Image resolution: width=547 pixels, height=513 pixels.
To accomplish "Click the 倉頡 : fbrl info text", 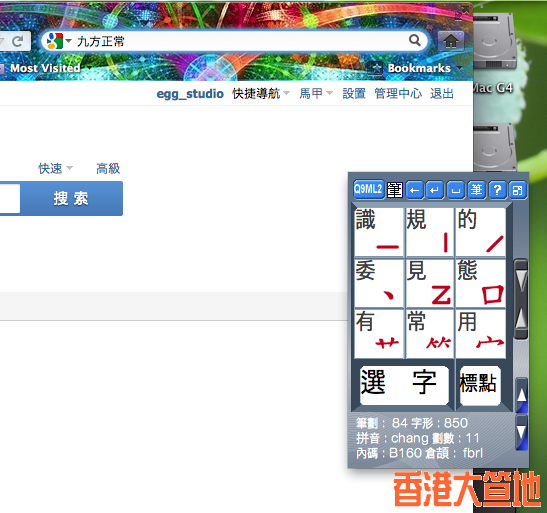I will 454,453.
